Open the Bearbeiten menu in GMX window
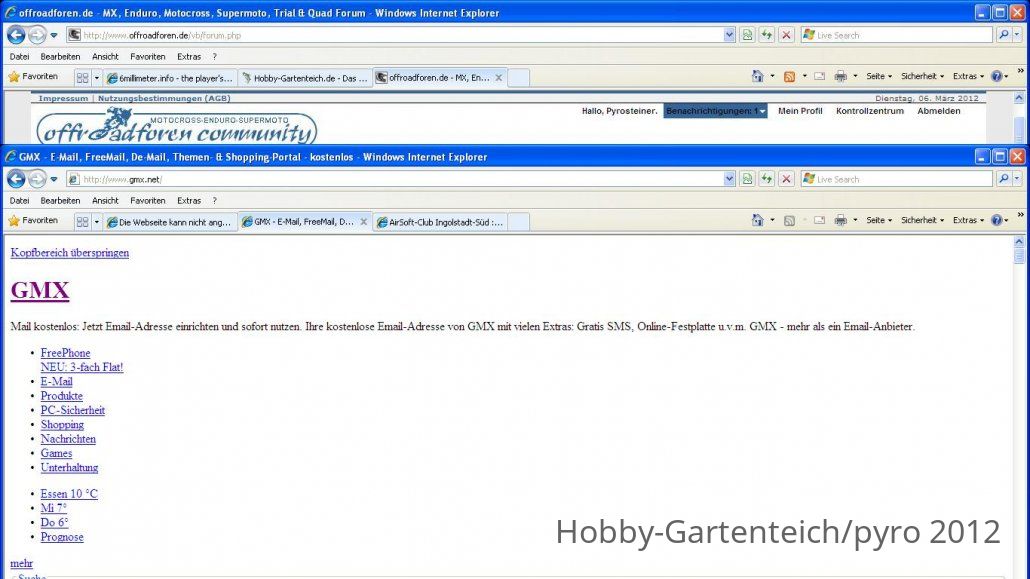The width and height of the screenshot is (1030, 579). tap(60, 200)
